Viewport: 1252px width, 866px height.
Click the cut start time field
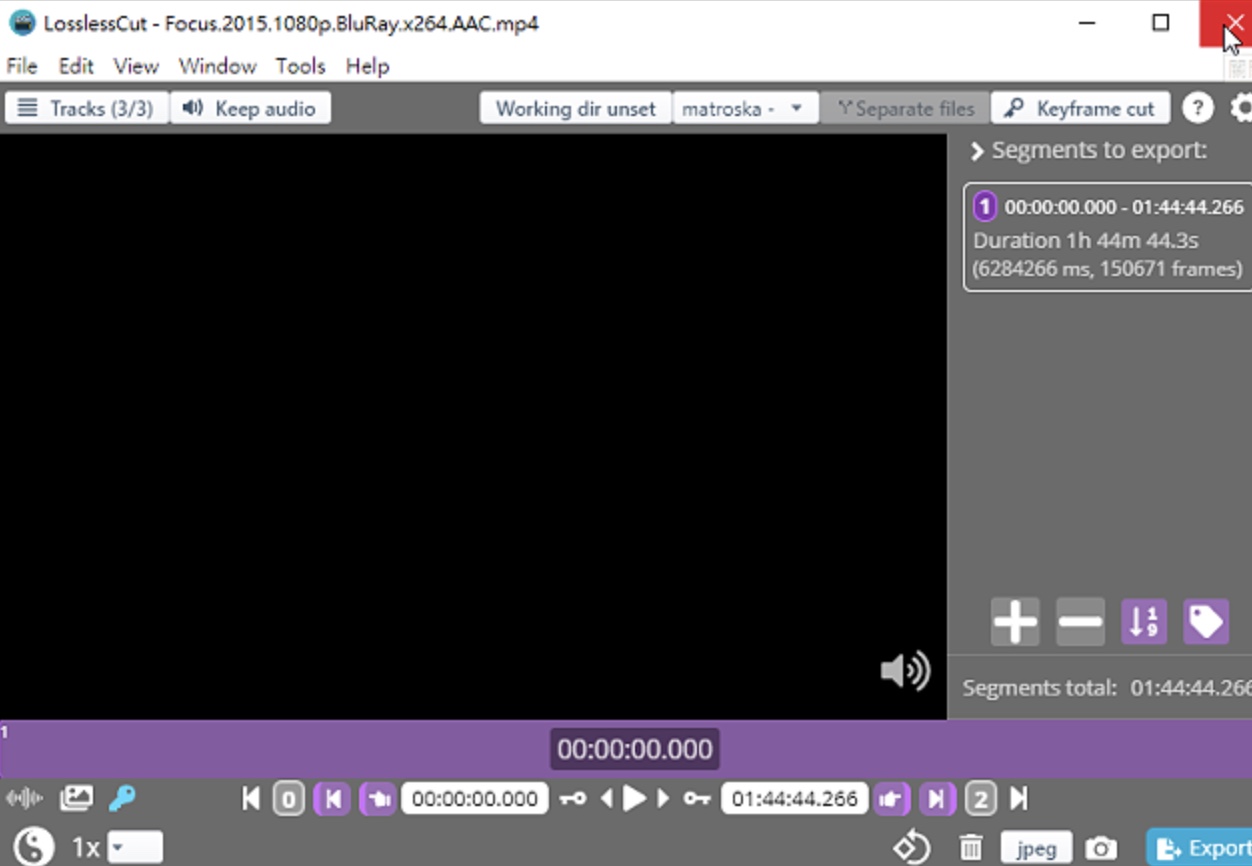[x=475, y=799]
